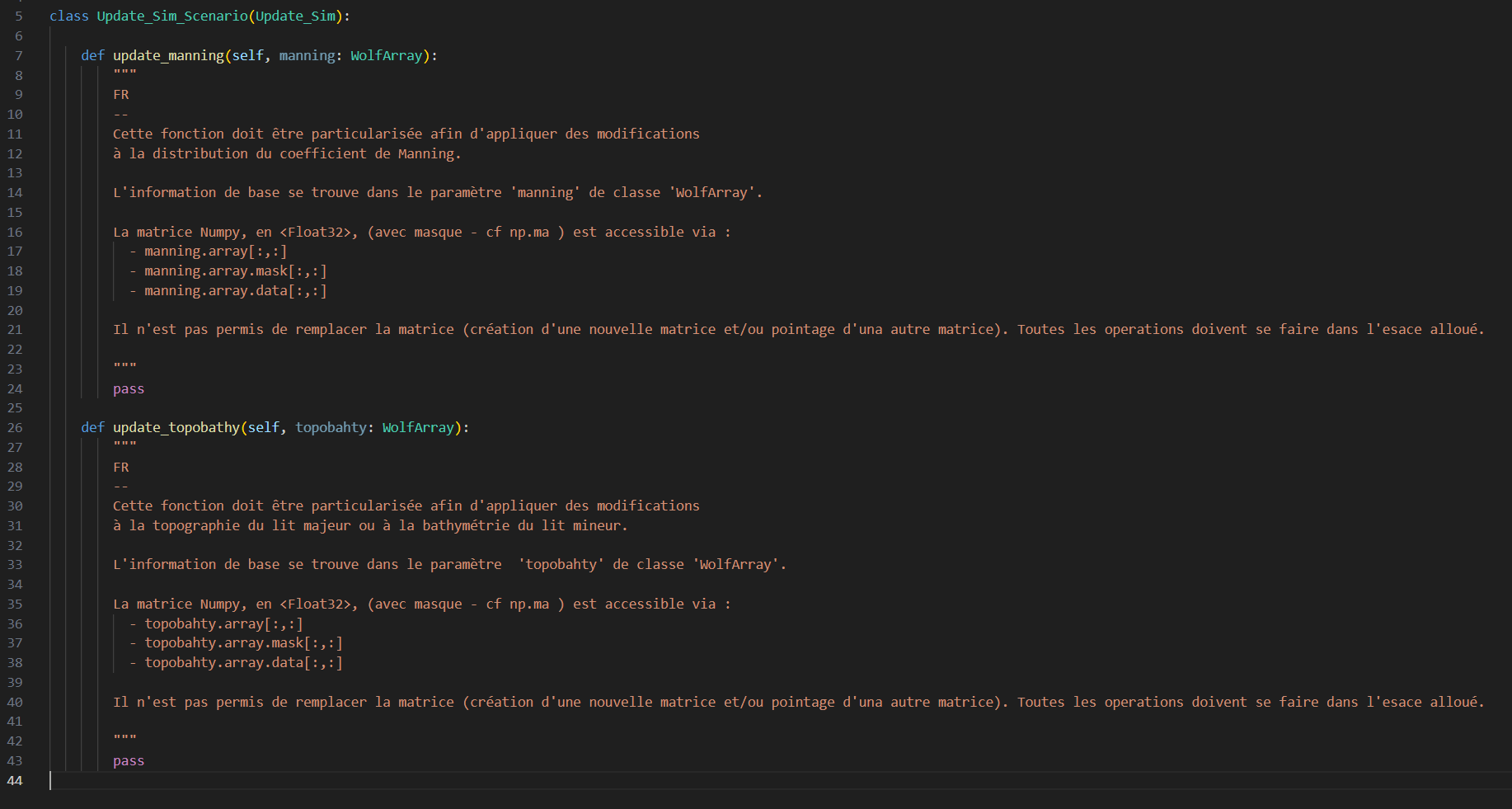
Task: Click the word 'Manning.' on line 12
Action: pyautogui.click(x=429, y=153)
